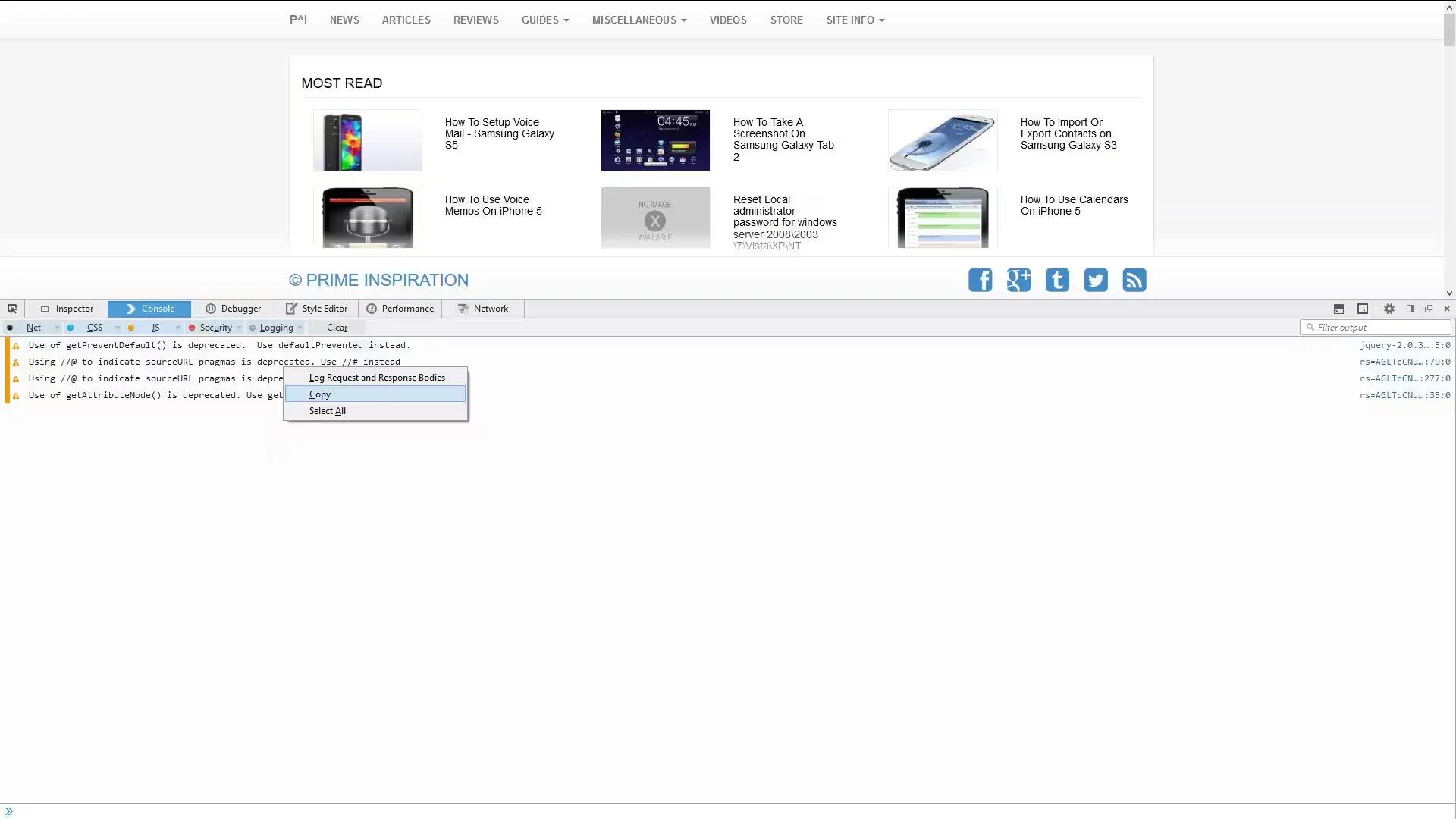Click Samsung Galaxy S3 contacts thumbnail
Image resolution: width=1456 pixels, height=819 pixels.
tap(943, 140)
